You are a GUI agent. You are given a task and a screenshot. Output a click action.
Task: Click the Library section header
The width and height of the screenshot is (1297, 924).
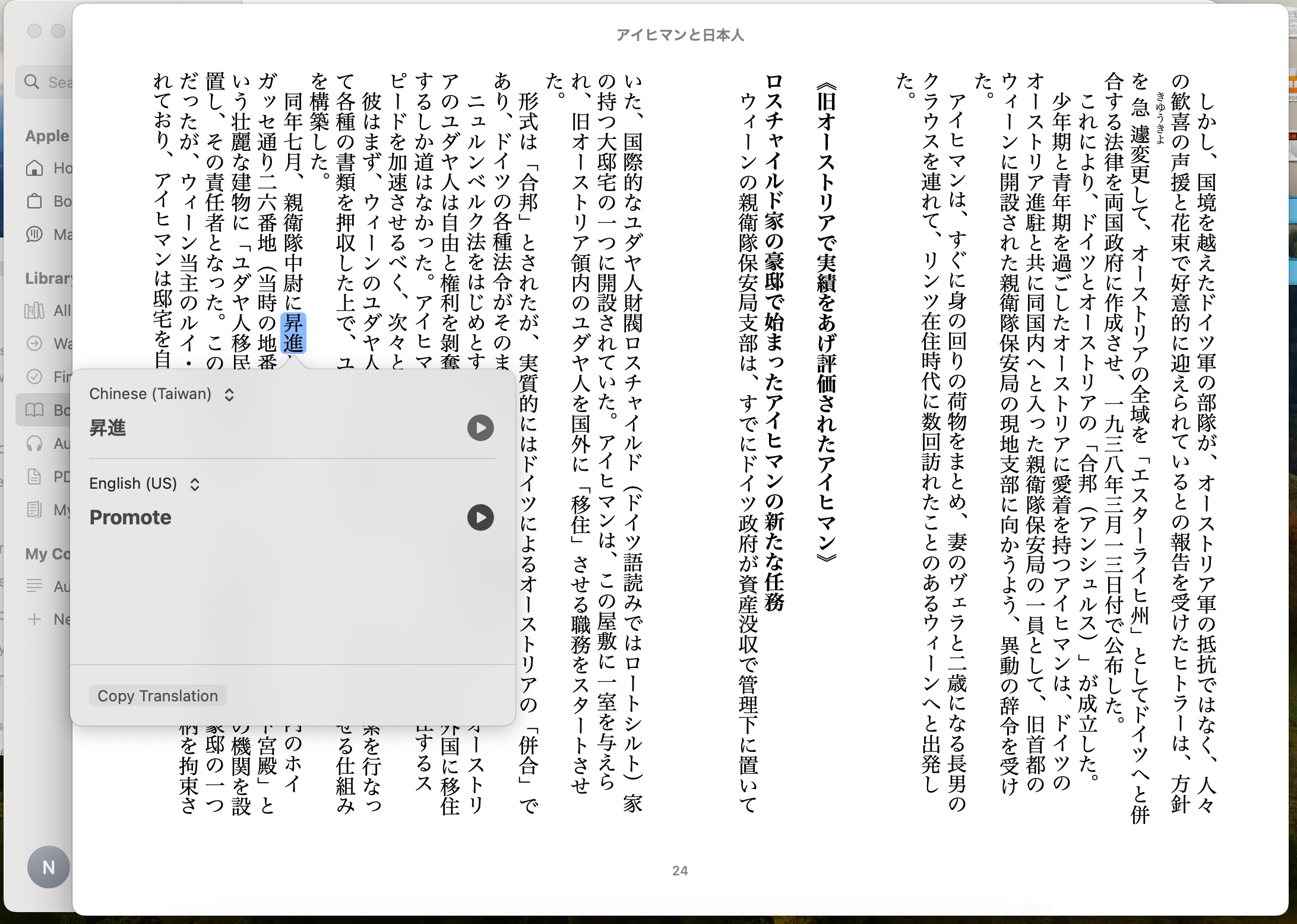point(49,278)
